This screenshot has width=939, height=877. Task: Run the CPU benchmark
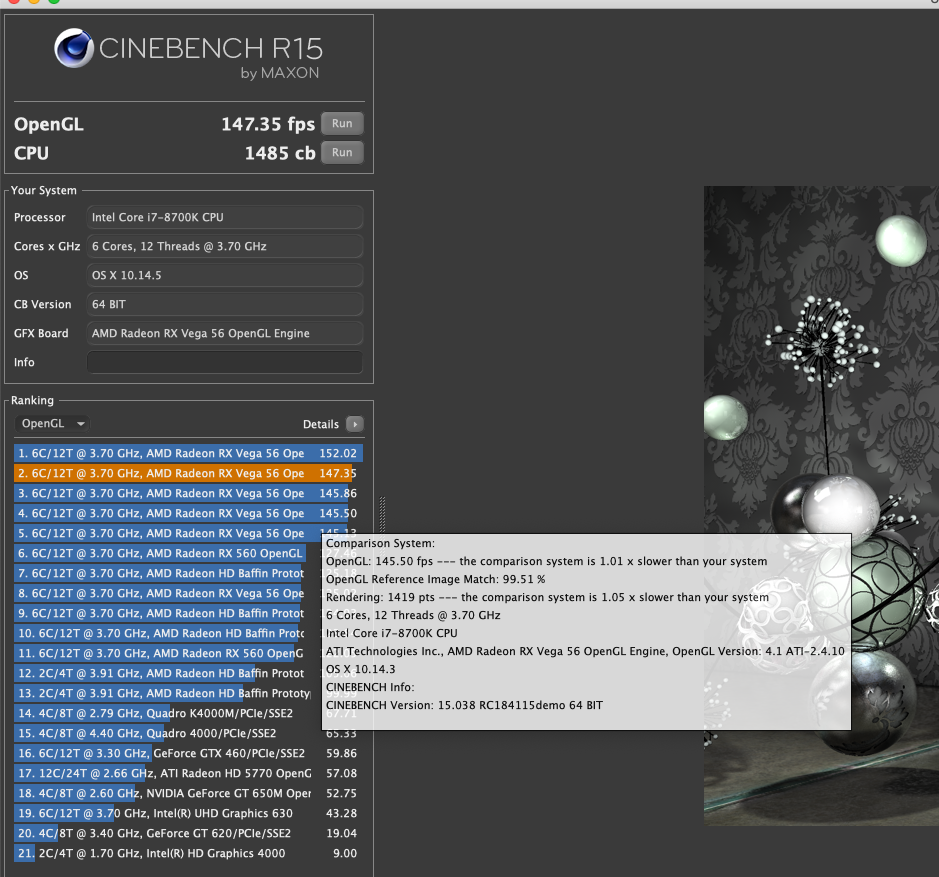click(342, 152)
